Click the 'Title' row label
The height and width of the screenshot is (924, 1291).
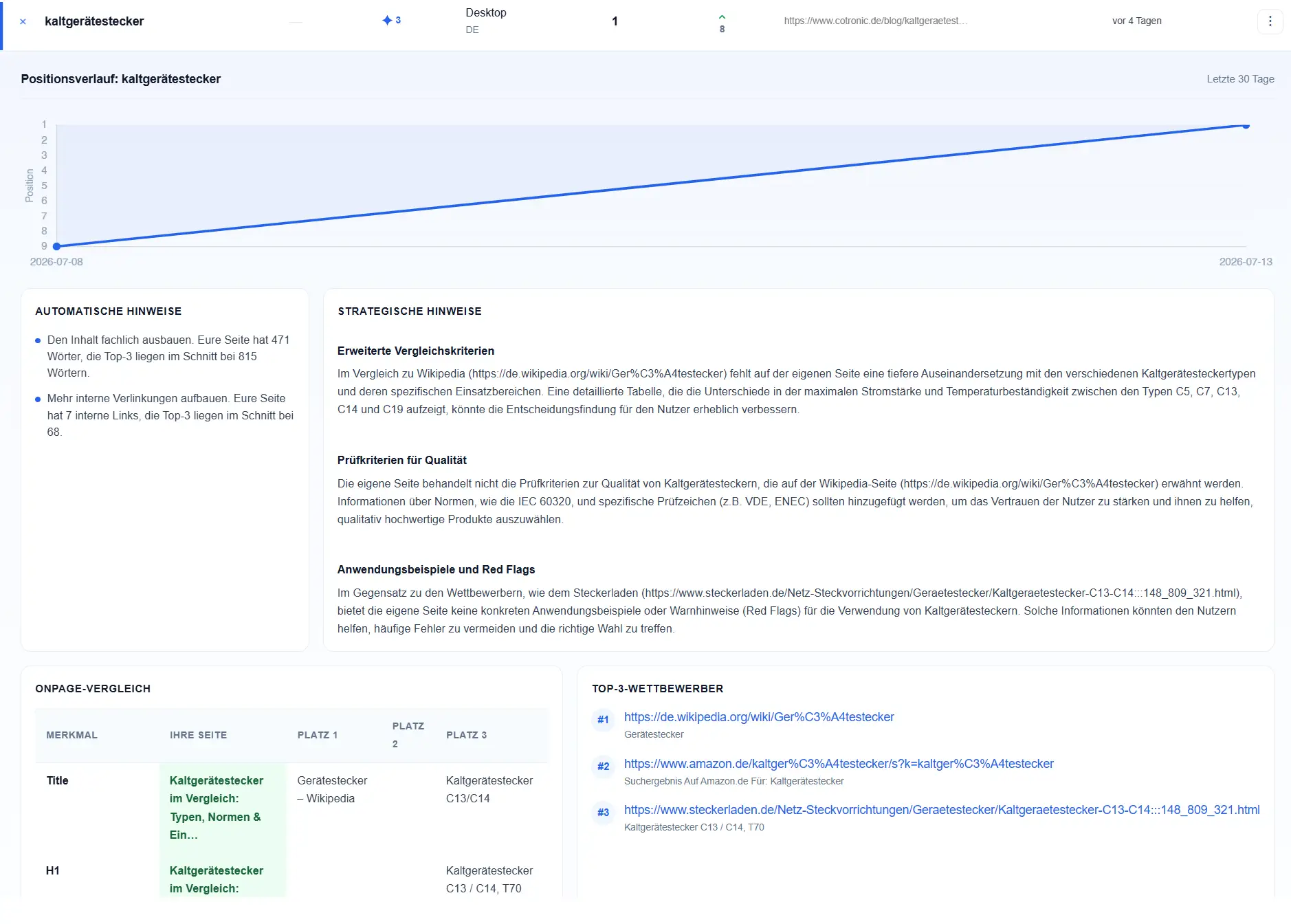[x=57, y=780]
